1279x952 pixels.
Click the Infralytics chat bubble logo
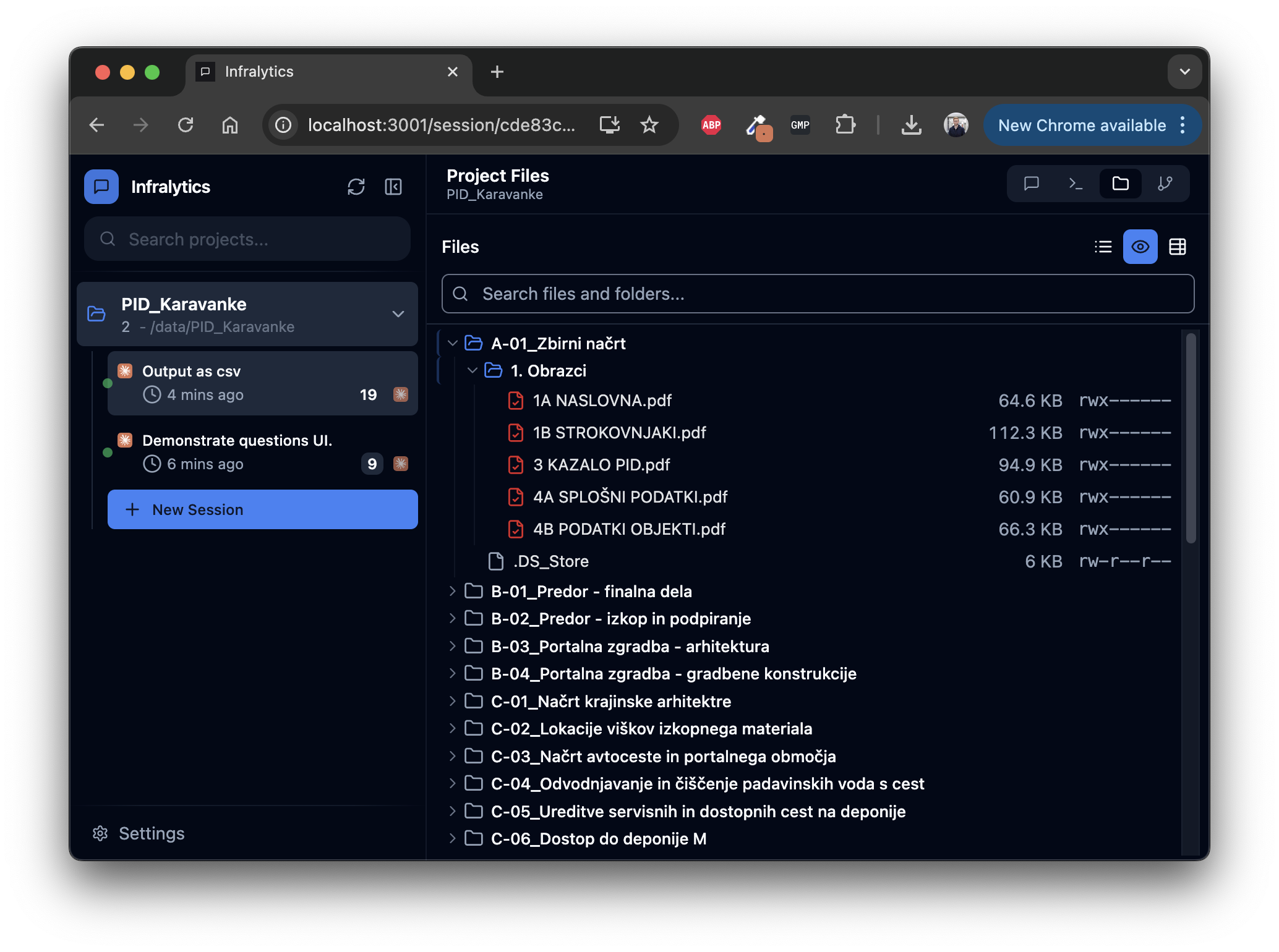(101, 187)
